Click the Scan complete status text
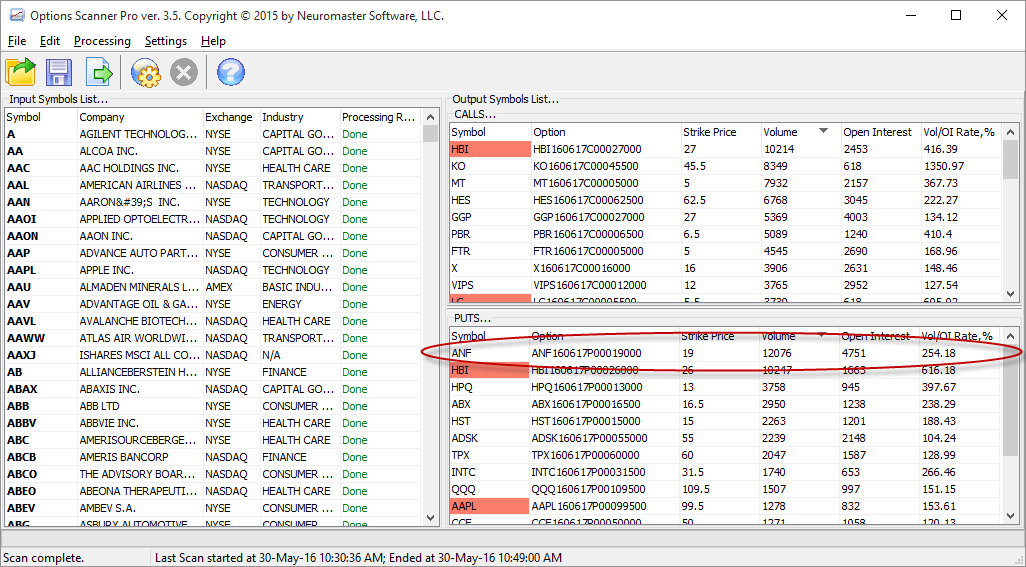Viewport: 1026px width, 567px height. (44, 558)
